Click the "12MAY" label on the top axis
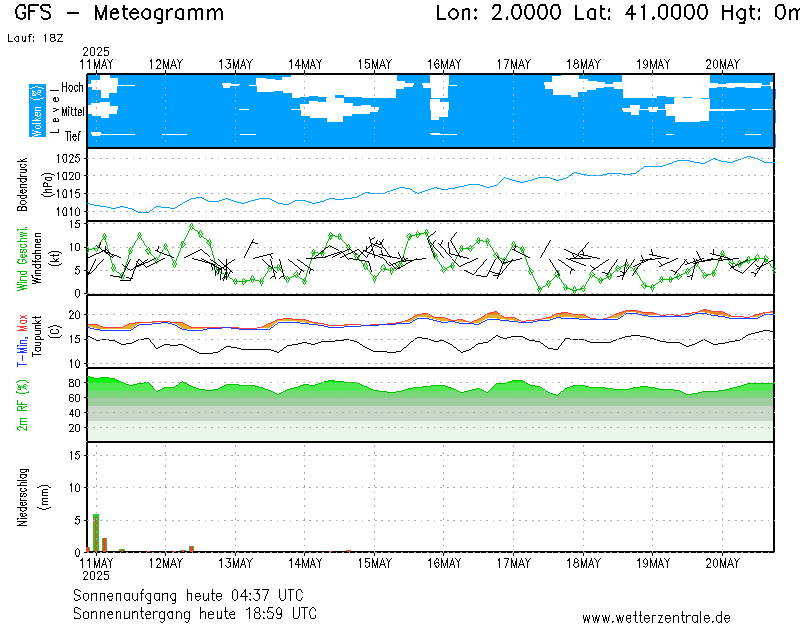 click(166, 65)
